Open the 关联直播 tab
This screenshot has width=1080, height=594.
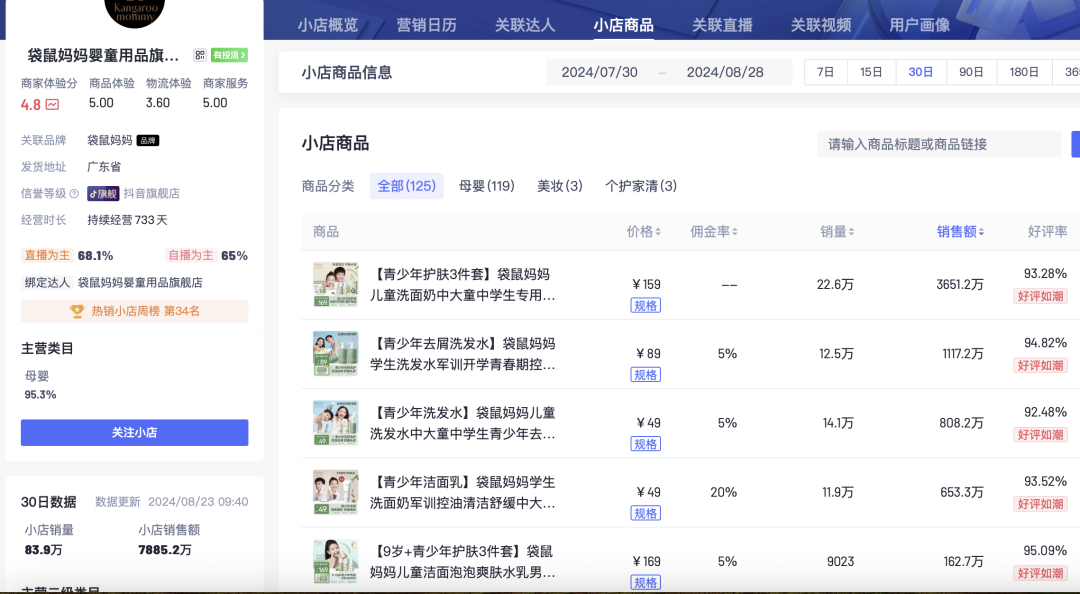pos(722,25)
